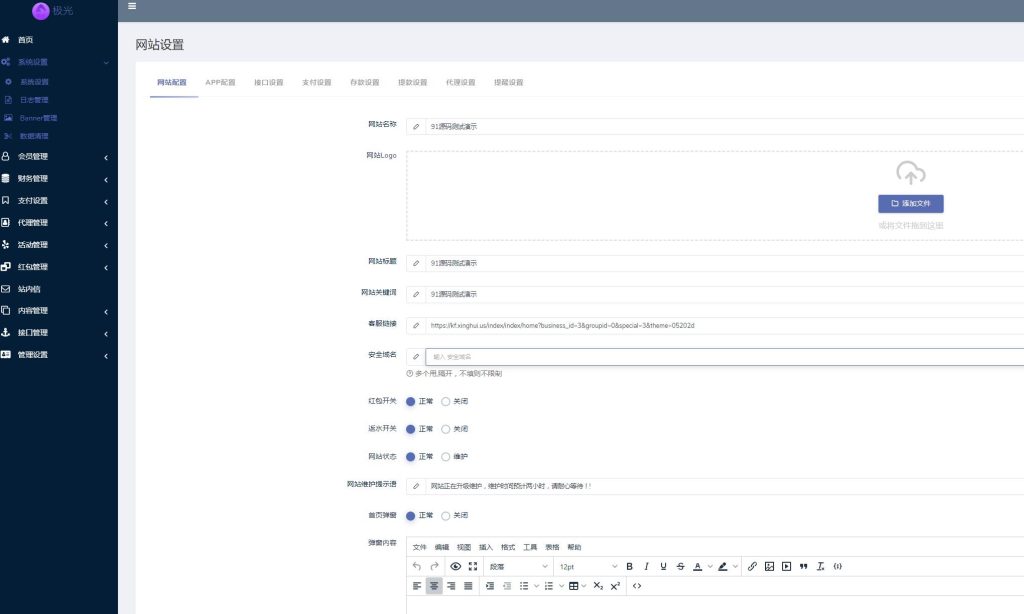The height and width of the screenshot is (614, 1024).
Task: Insert a blockquote in the editor
Action: click(803, 566)
